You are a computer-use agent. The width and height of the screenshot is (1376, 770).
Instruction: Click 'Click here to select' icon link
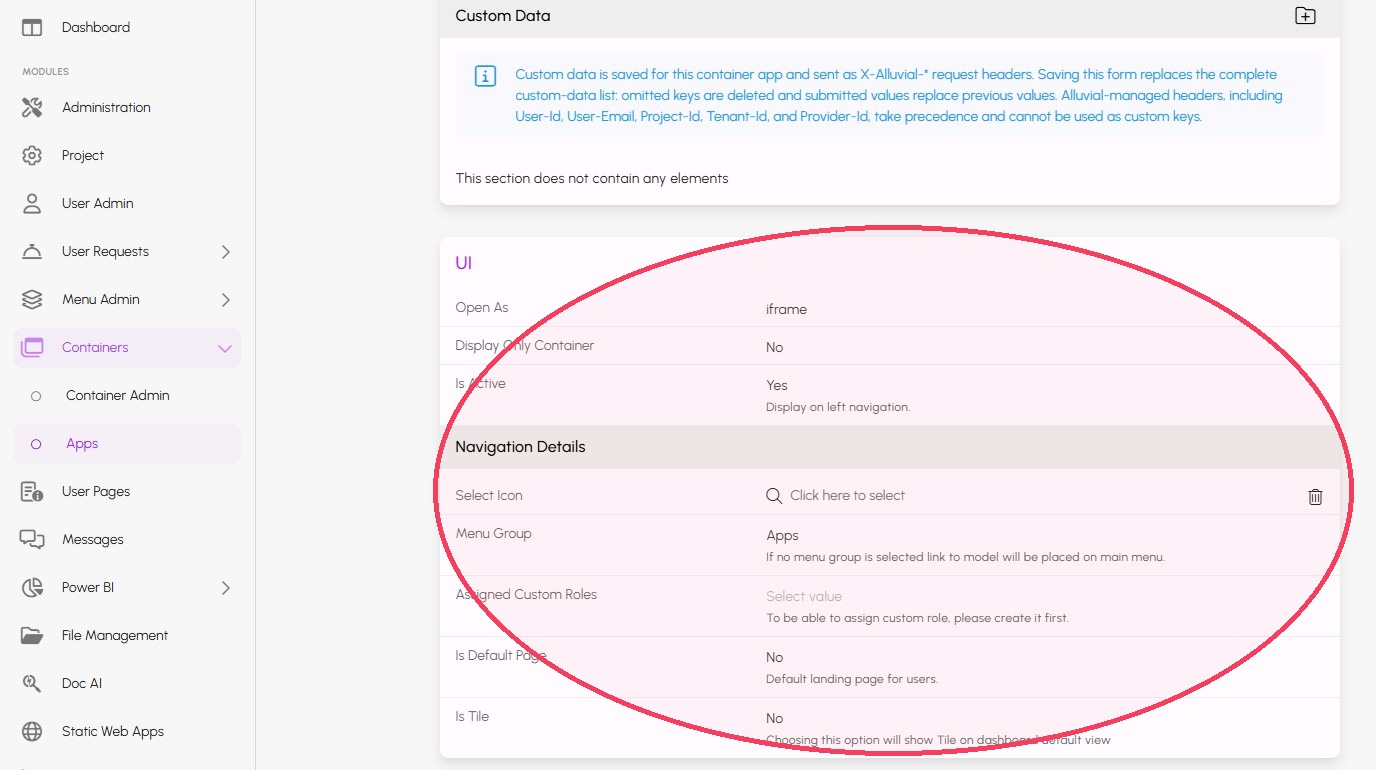847,495
